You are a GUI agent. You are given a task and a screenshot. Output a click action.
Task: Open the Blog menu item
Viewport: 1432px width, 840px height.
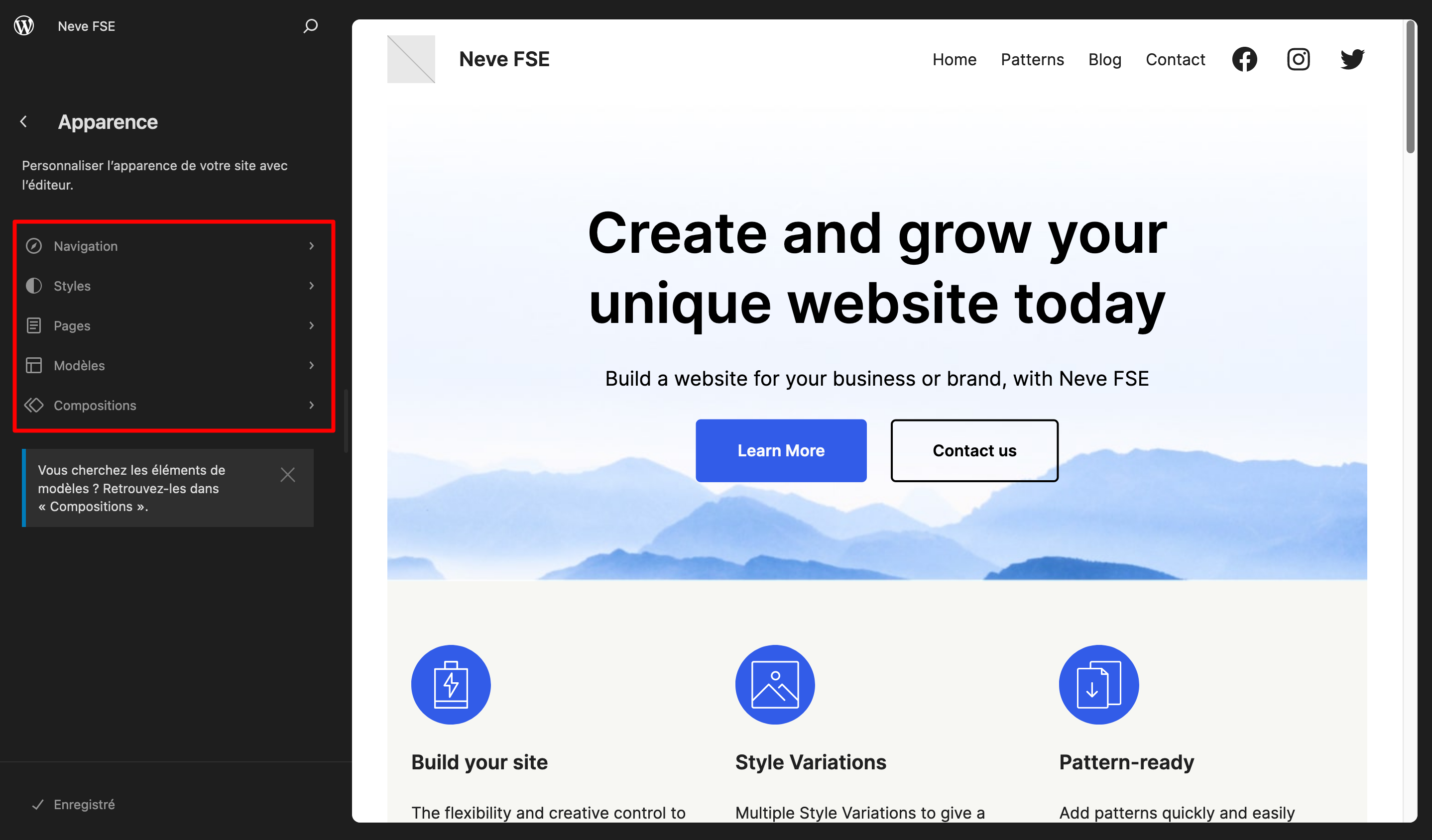[x=1104, y=59]
